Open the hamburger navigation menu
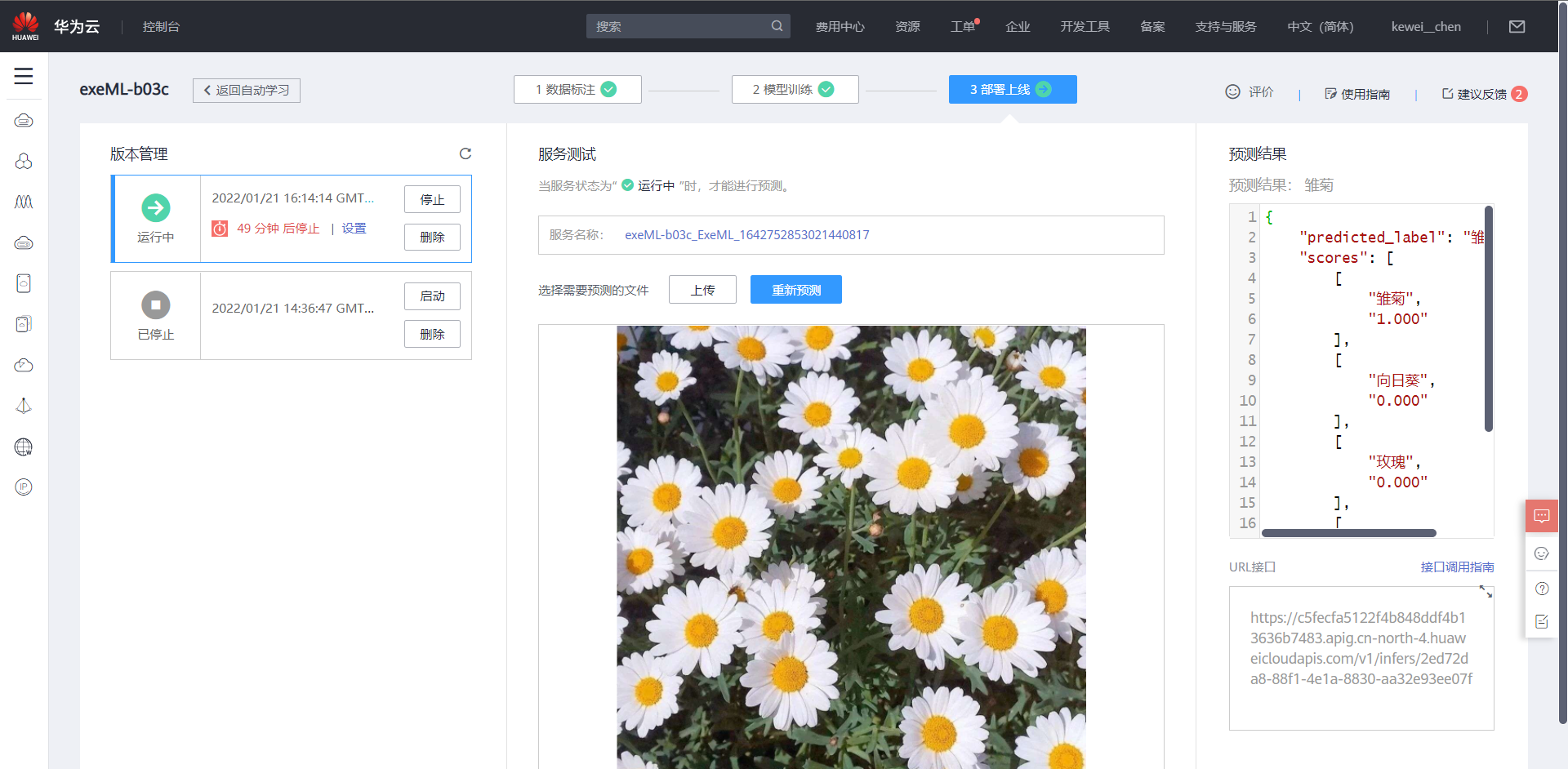This screenshot has width=1568, height=769. (x=24, y=77)
